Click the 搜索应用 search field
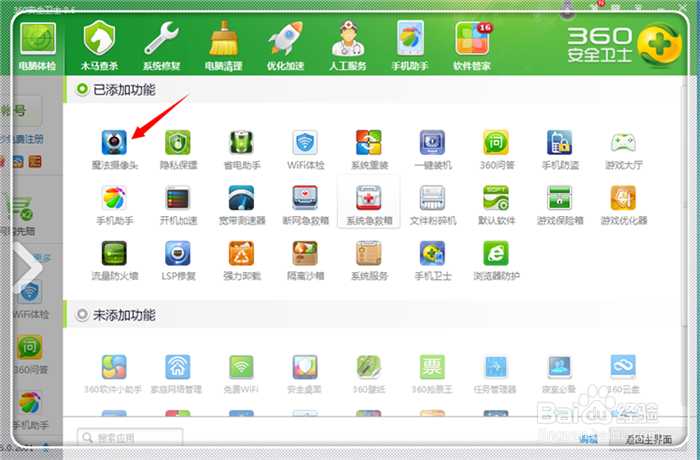This screenshot has width=700, height=460. point(130,437)
